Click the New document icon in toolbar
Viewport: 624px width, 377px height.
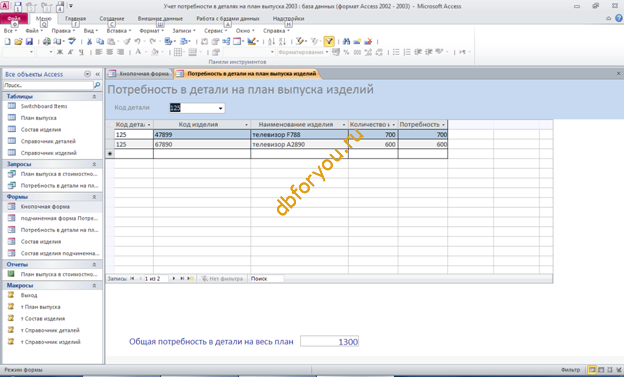coord(8,41)
